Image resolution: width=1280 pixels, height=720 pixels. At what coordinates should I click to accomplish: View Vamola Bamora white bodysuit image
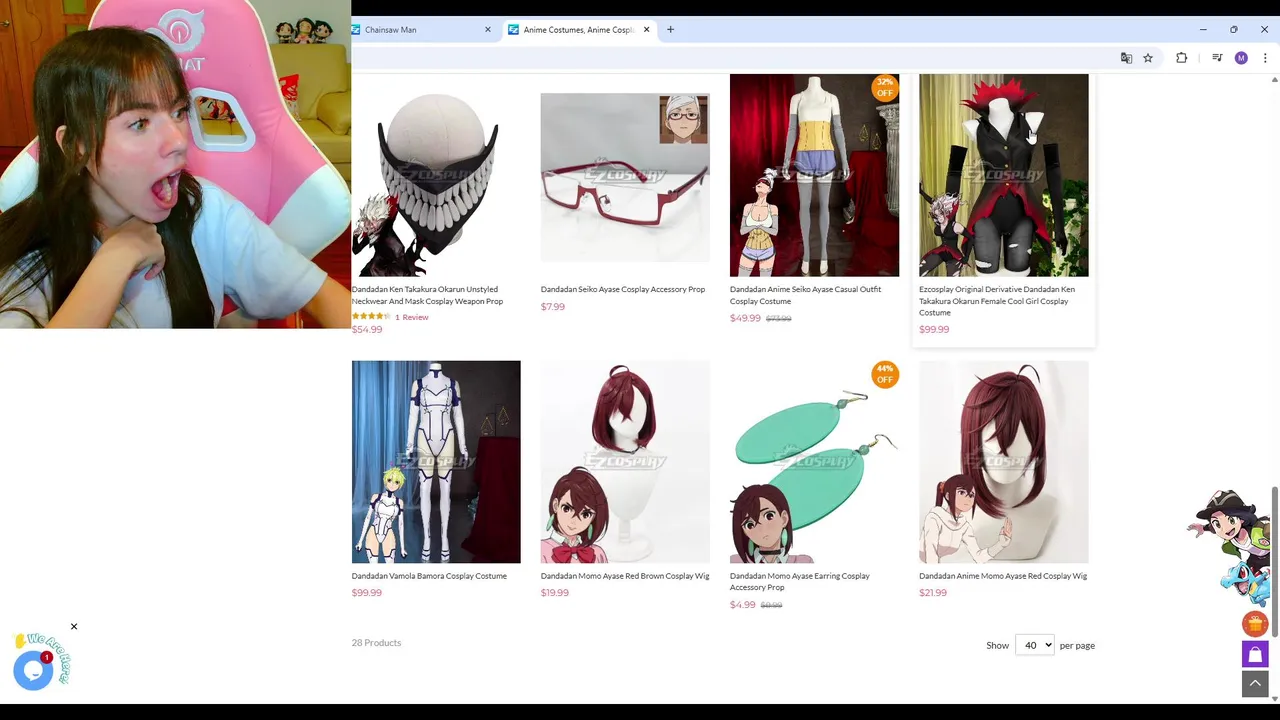point(436,462)
